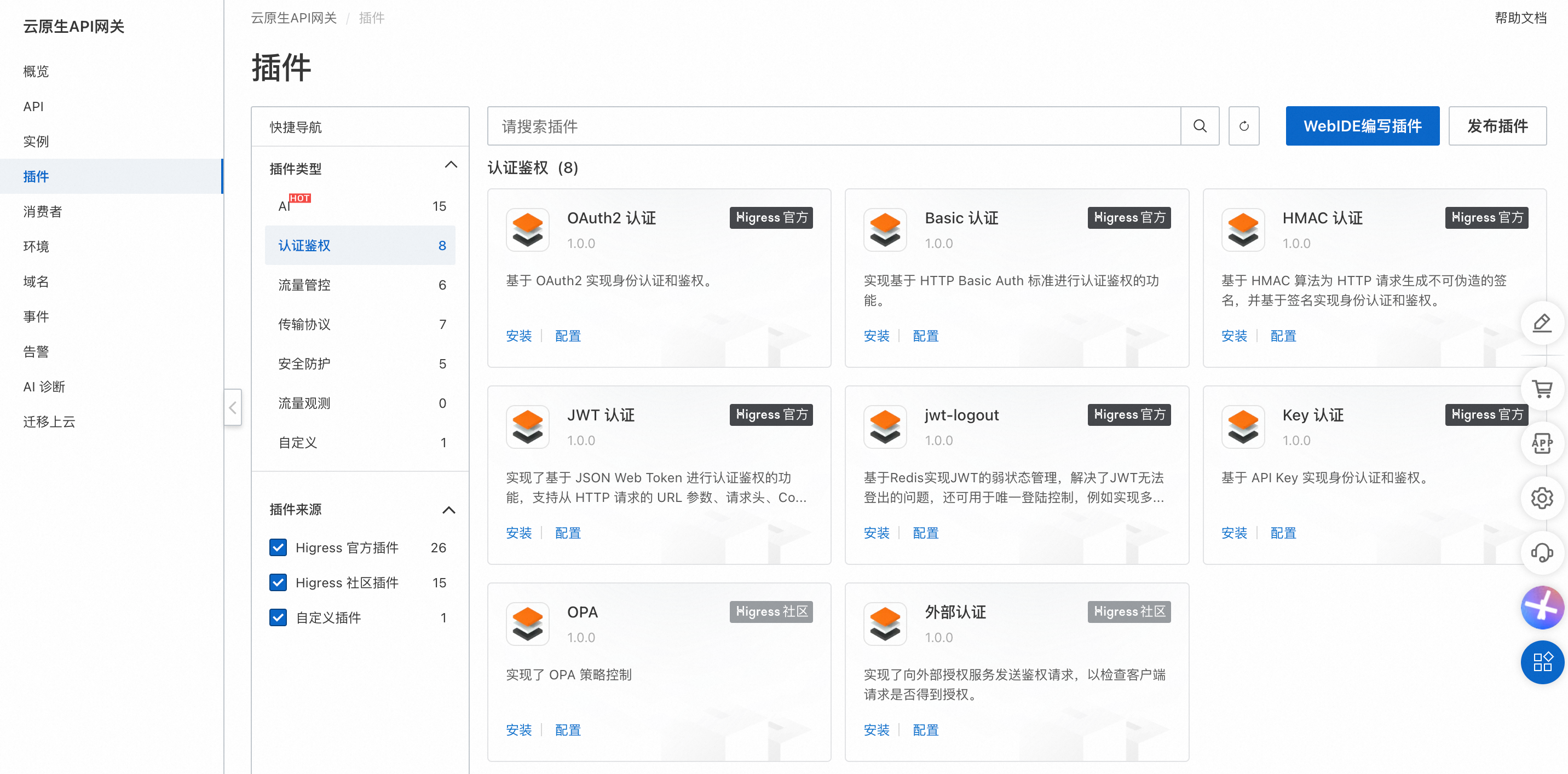Open the floating settings gear icon

[x=1542, y=498]
